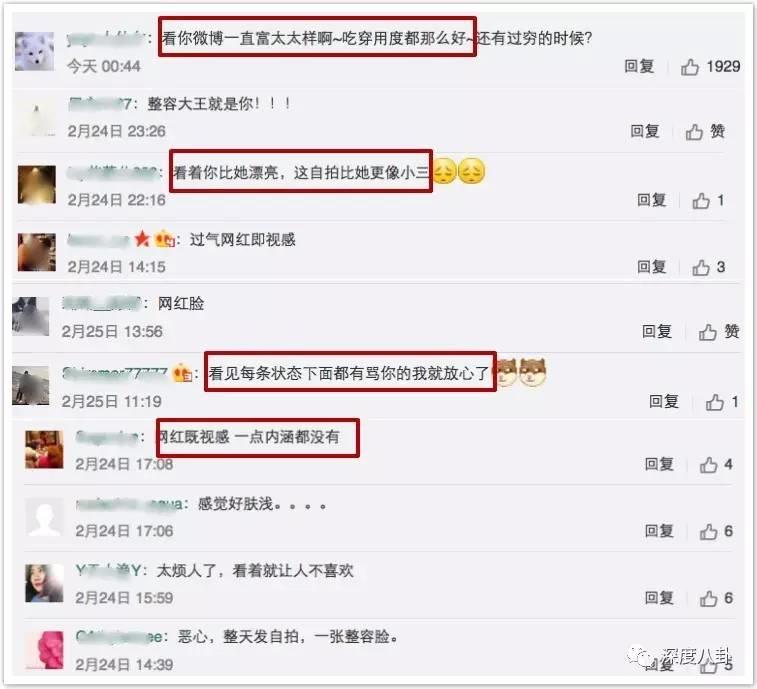Open avatar of 太烦人了 commenter
Screen dimensions: 757x689
click(44, 583)
